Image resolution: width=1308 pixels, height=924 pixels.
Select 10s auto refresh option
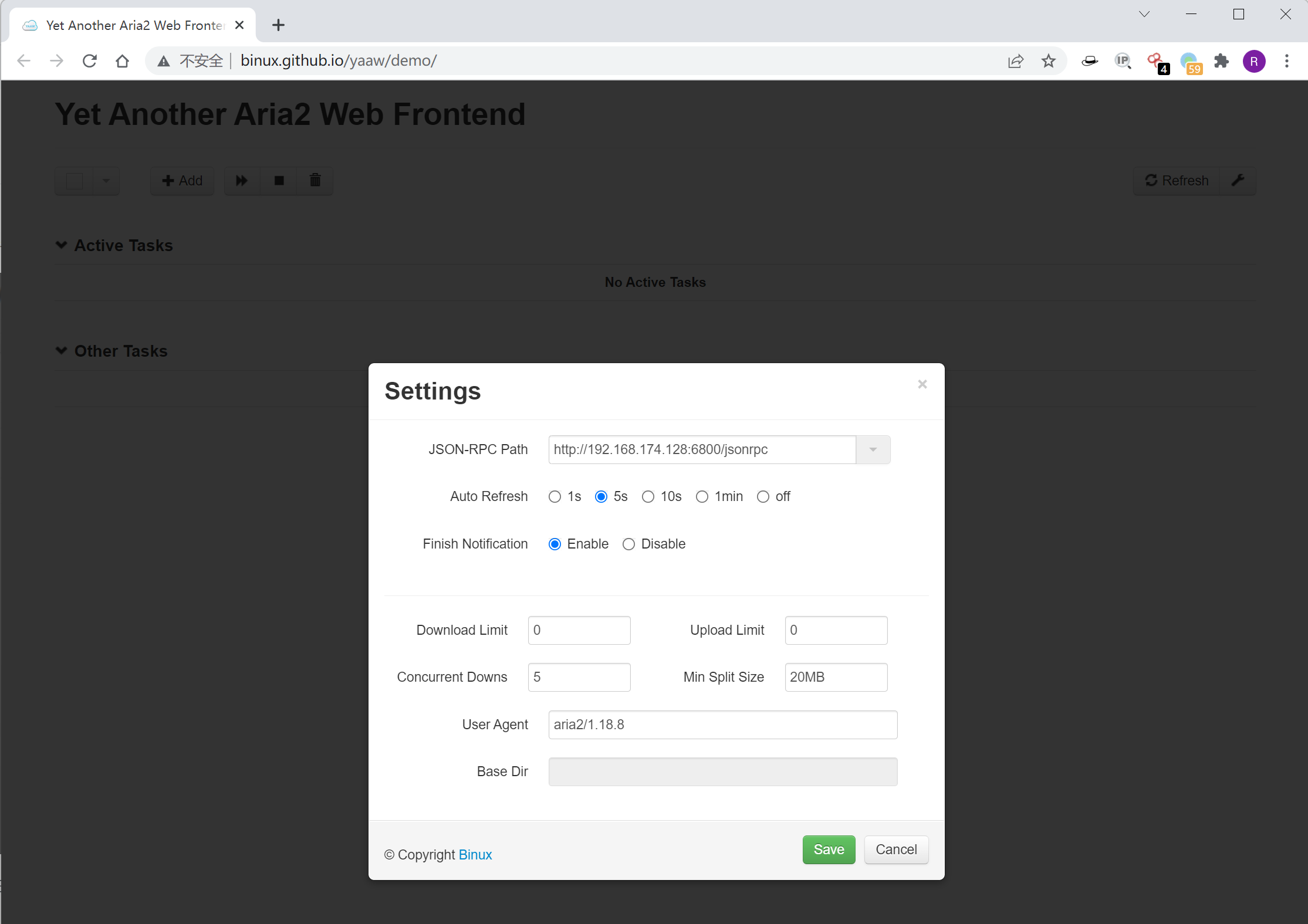(648, 497)
